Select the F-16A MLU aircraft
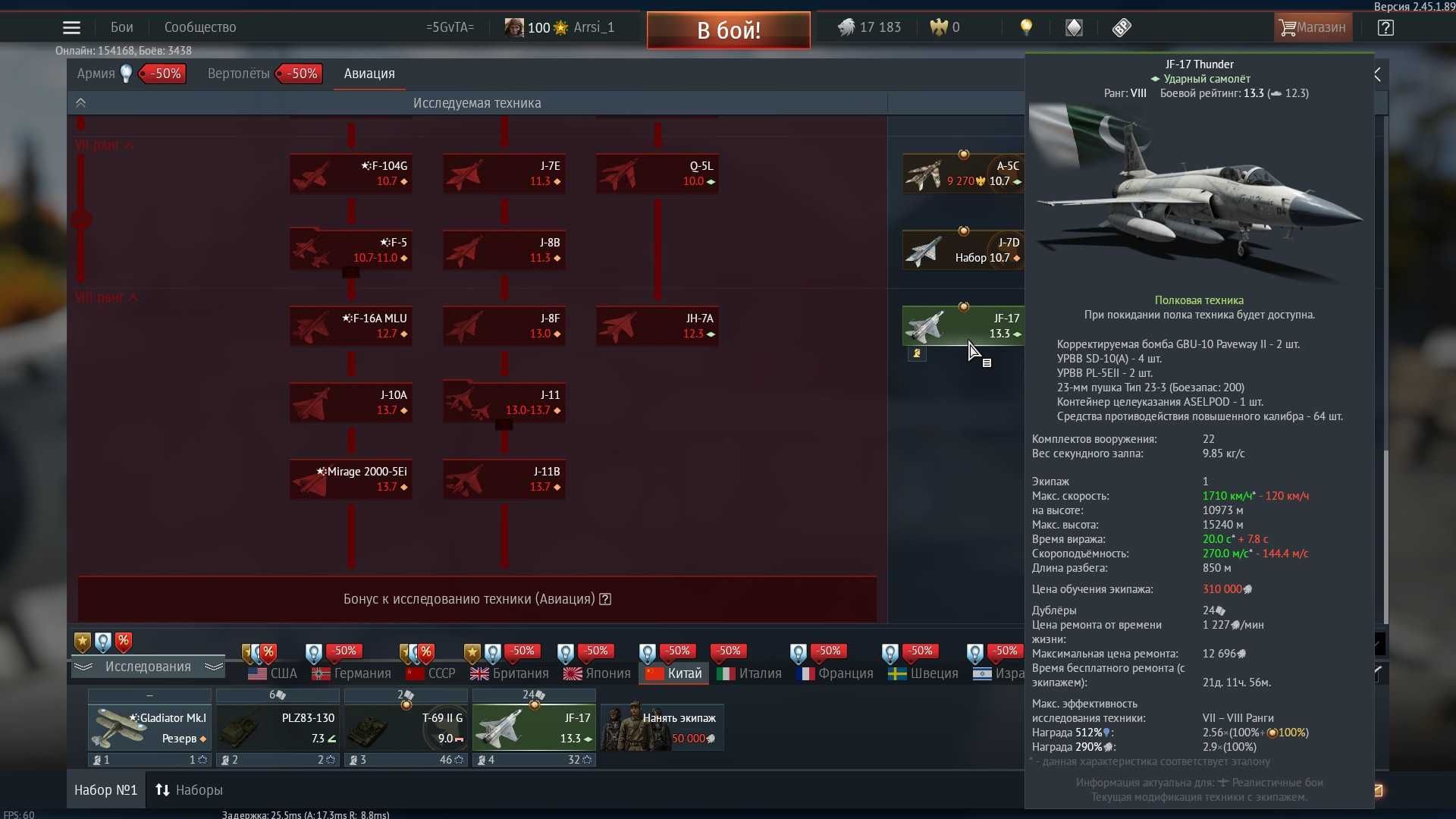 [351, 326]
